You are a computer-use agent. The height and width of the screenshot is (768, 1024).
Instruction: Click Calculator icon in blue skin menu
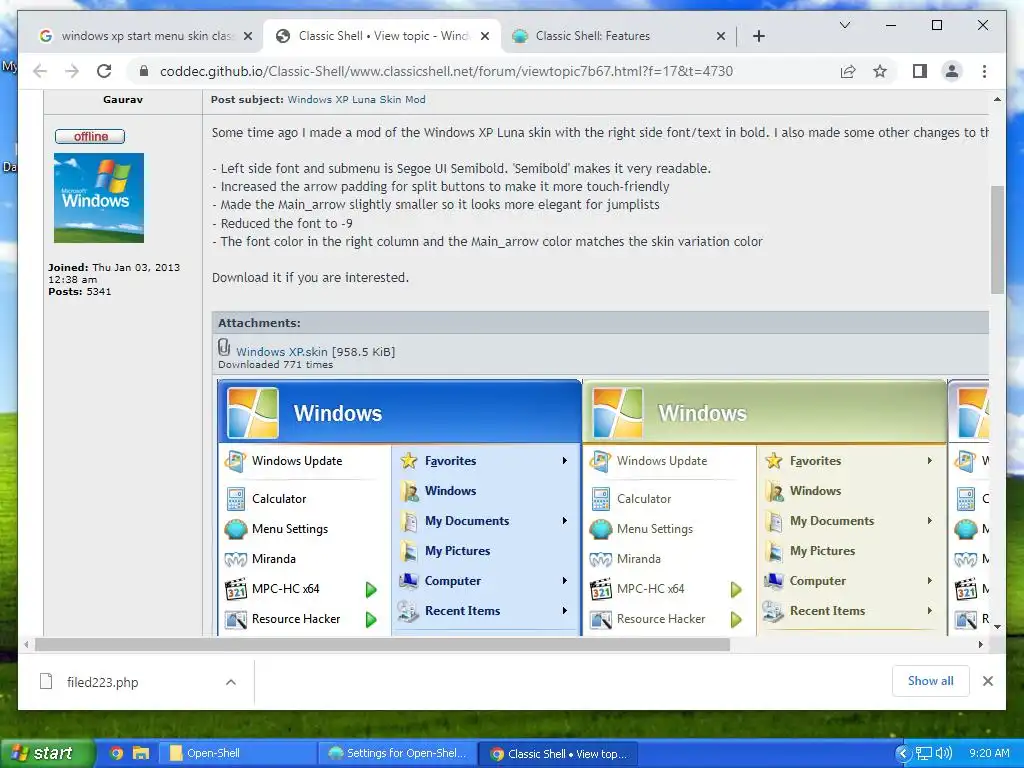point(236,499)
